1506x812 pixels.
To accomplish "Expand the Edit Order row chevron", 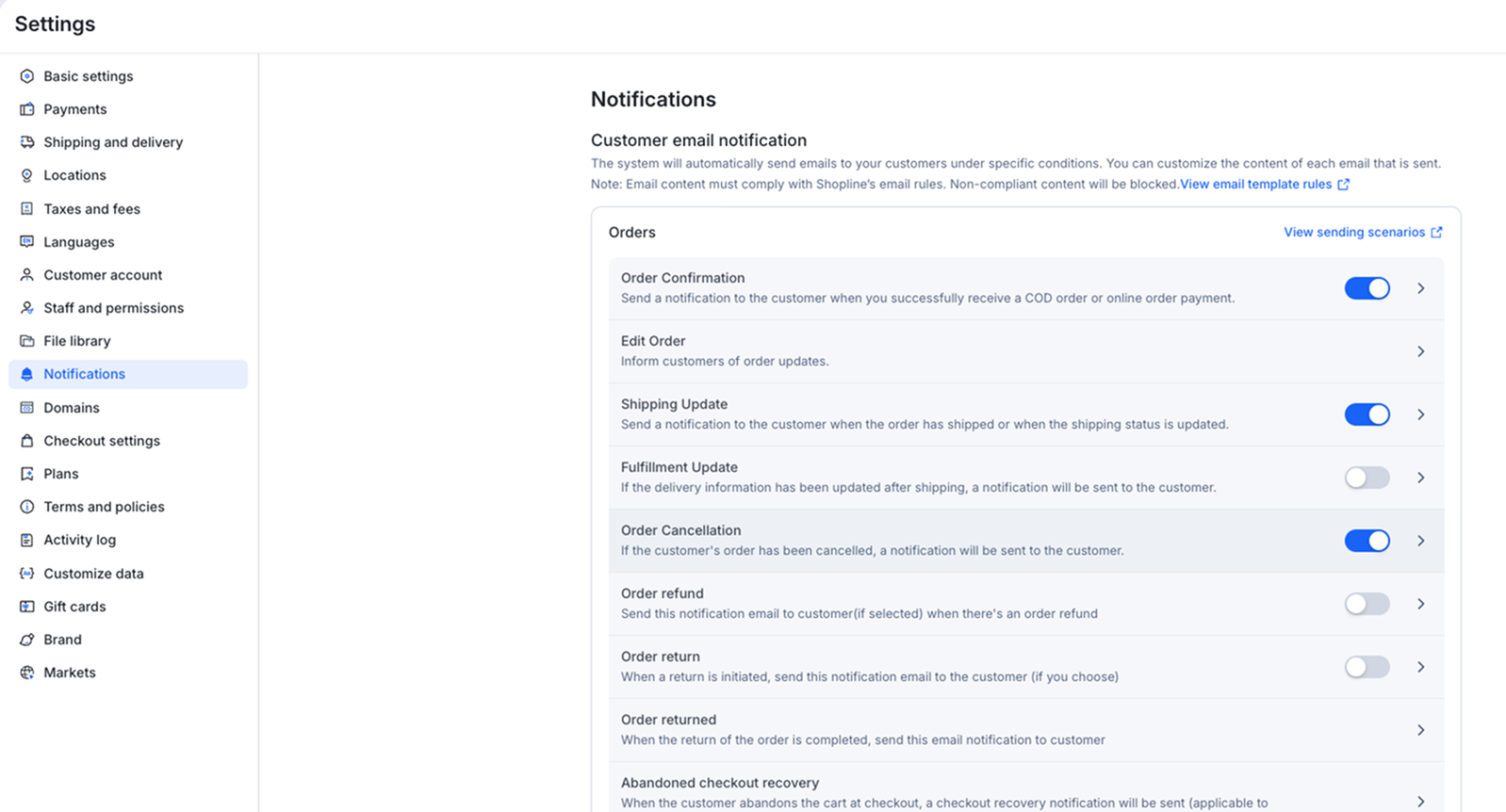I will 1420,351.
